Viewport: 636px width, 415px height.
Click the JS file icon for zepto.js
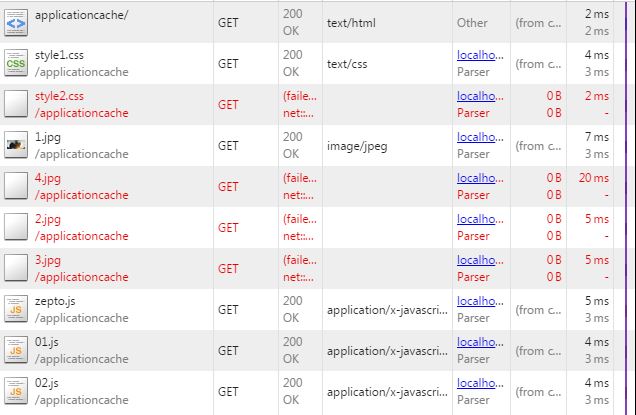[16, 309]
